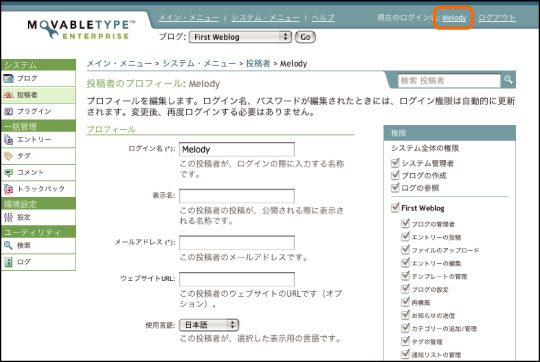Click the メールアドレス email field
The width and height of the screenshot is (540, 362).
coord(237,242)
